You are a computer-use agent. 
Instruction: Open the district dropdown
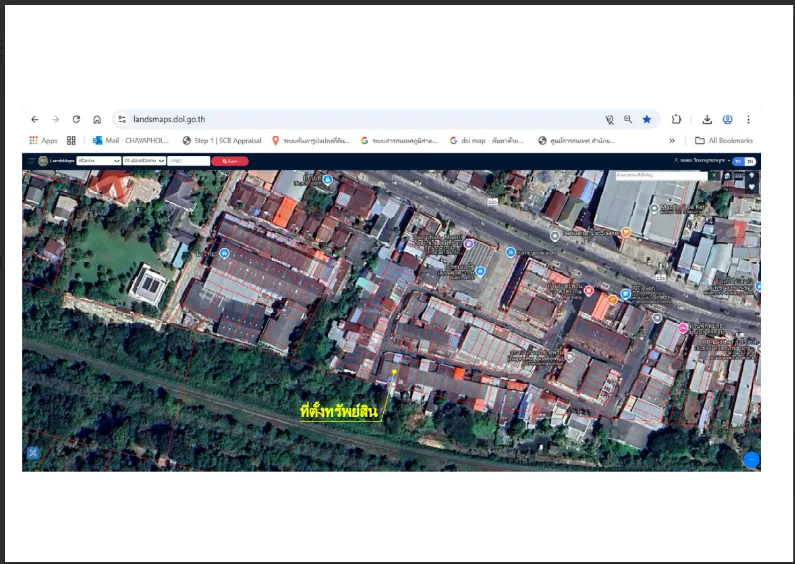coord(144,161)
